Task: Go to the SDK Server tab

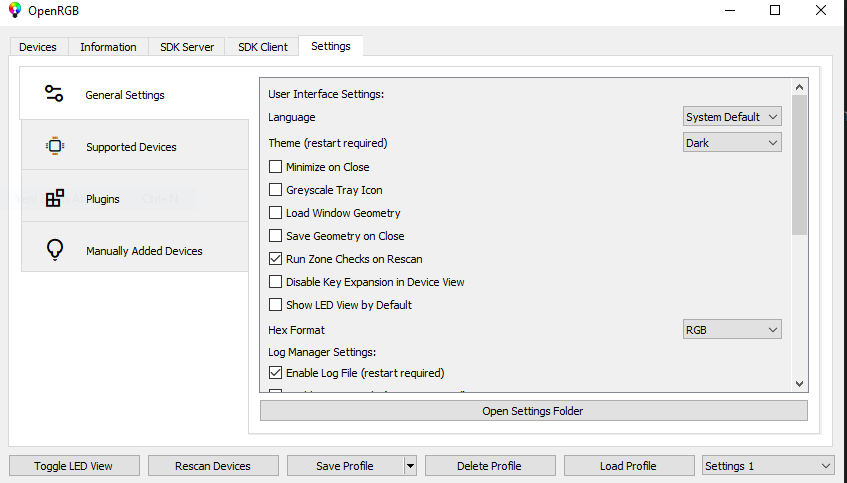Action: pyautogui.click(x=187, y=47)
